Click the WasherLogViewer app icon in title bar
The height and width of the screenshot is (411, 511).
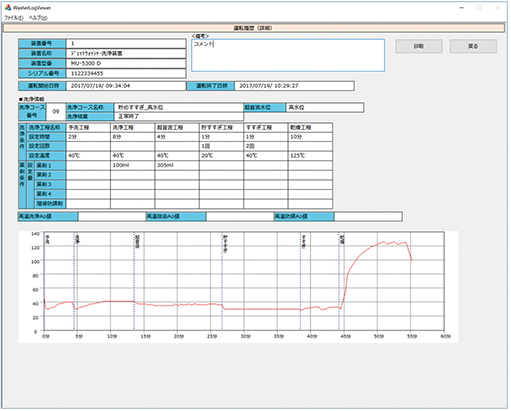point(7,7)
